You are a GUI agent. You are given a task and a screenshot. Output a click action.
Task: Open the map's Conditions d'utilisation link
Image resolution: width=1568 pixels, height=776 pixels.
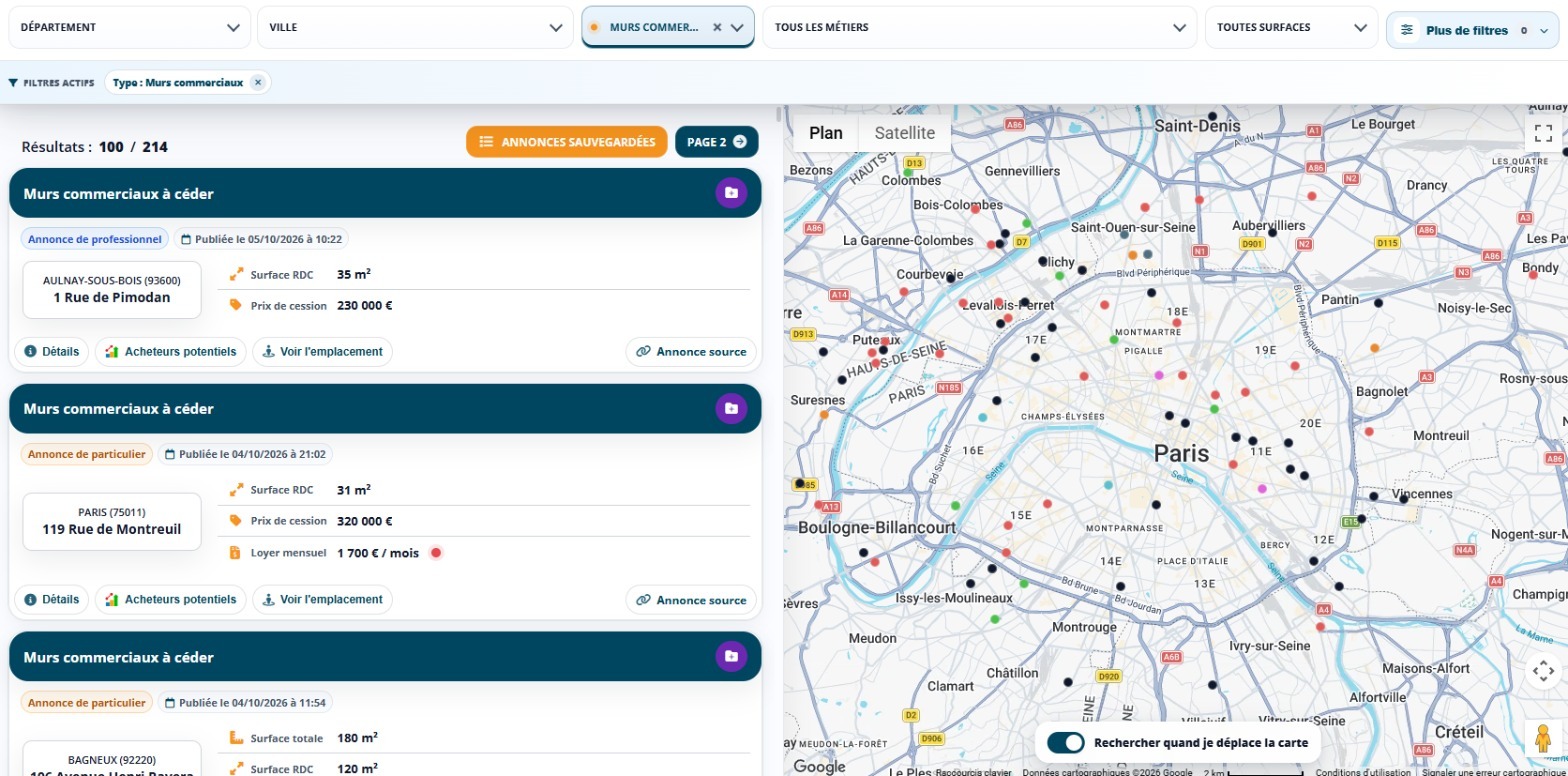point(1363,772)
